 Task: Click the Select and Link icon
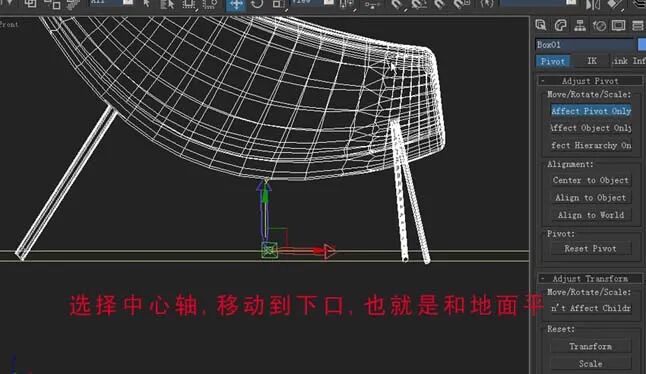point(30,4)
